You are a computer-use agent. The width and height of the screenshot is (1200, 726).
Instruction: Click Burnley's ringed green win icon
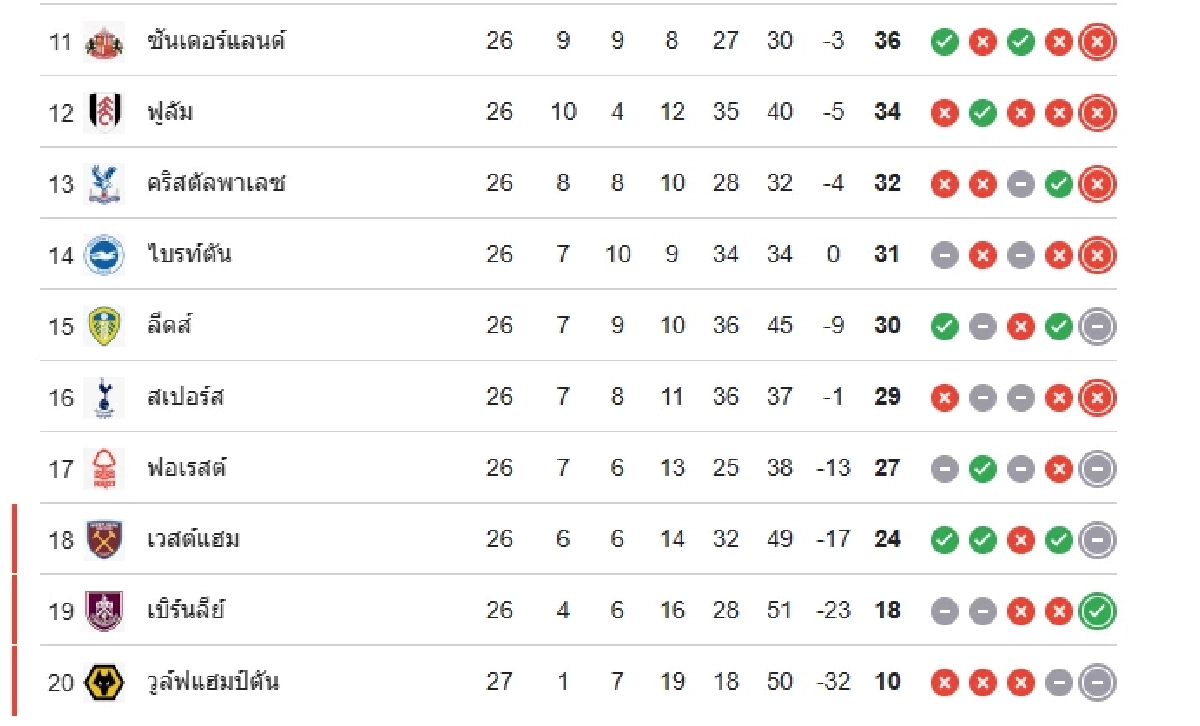1097,611
